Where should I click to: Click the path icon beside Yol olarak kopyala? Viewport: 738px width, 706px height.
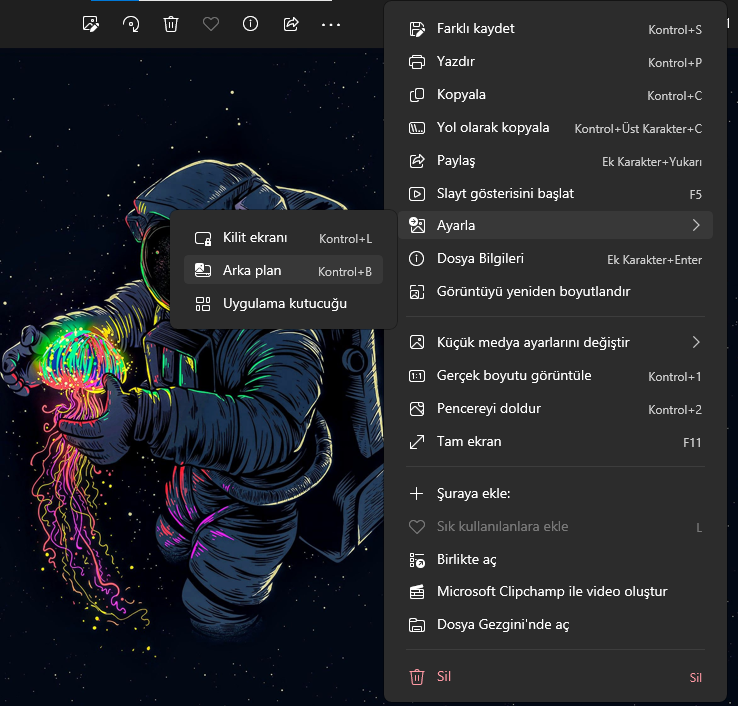pyautogui.click(x=417, y=128)
